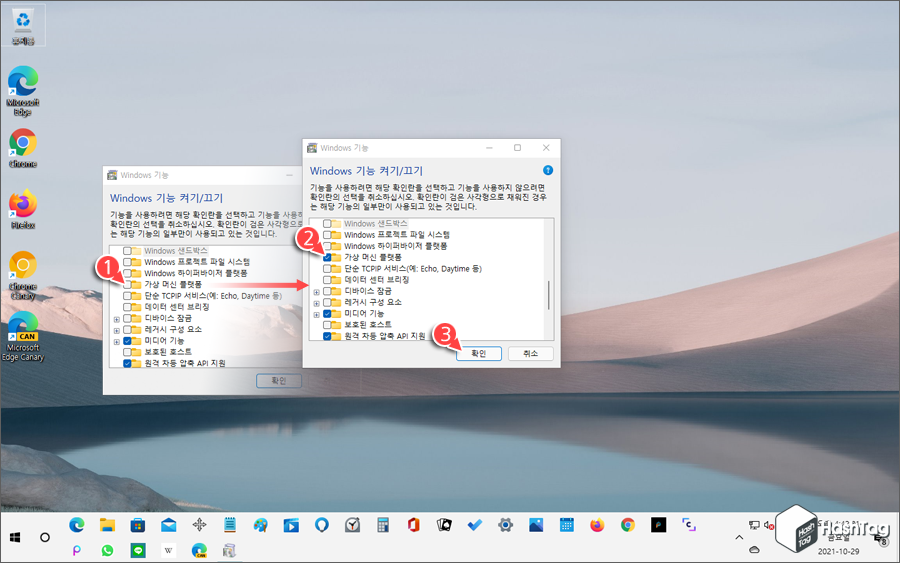
Task: Check 단순 TCPIP 서비스 in front dialog
Action: pos(327,269)
